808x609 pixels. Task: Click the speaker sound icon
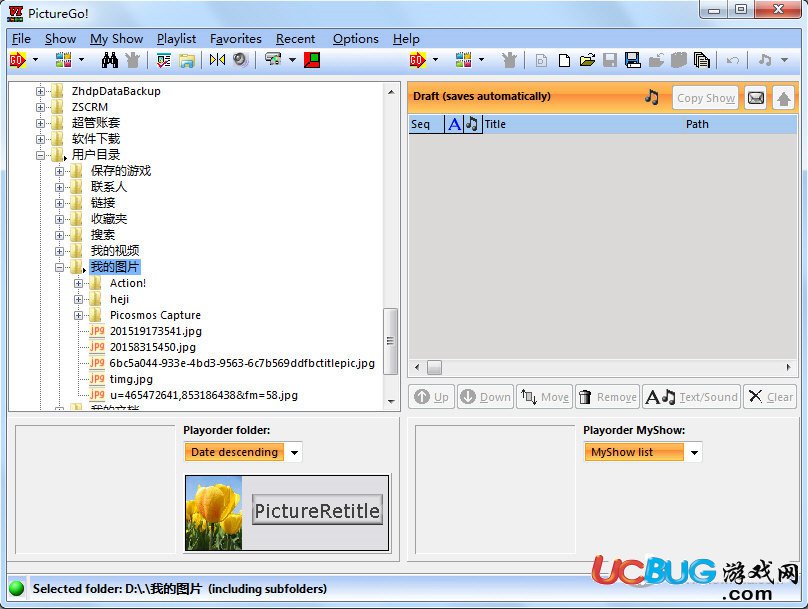pos(240,60)
